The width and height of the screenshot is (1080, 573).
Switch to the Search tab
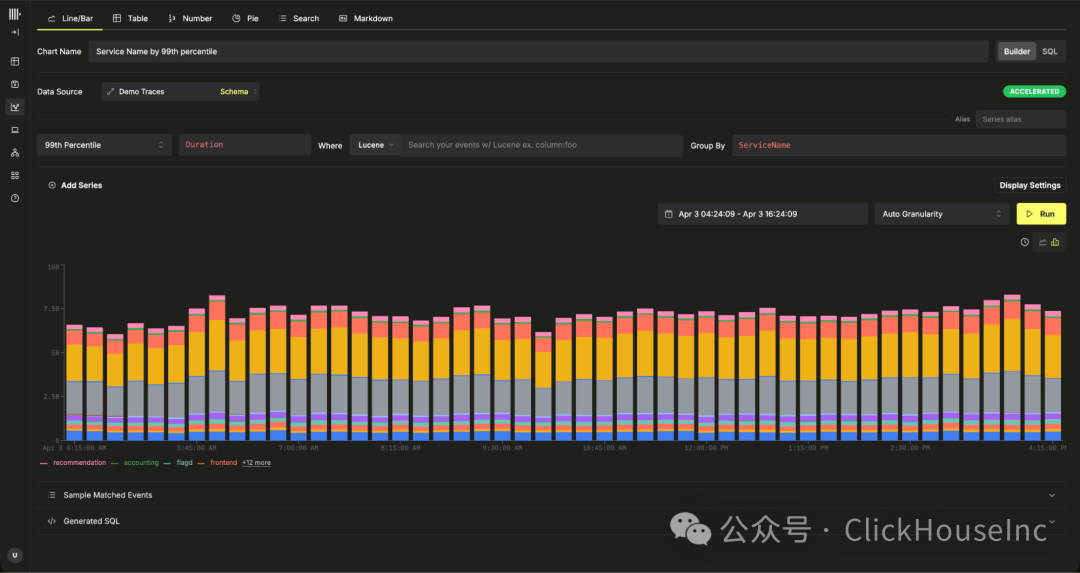tap(298, 19)
